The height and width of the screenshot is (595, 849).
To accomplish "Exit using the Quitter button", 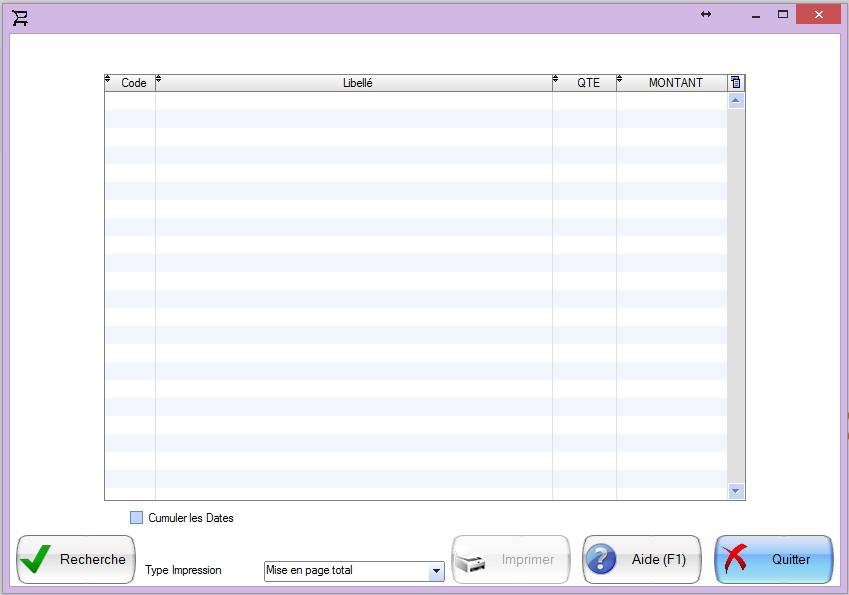I will 774,560.
